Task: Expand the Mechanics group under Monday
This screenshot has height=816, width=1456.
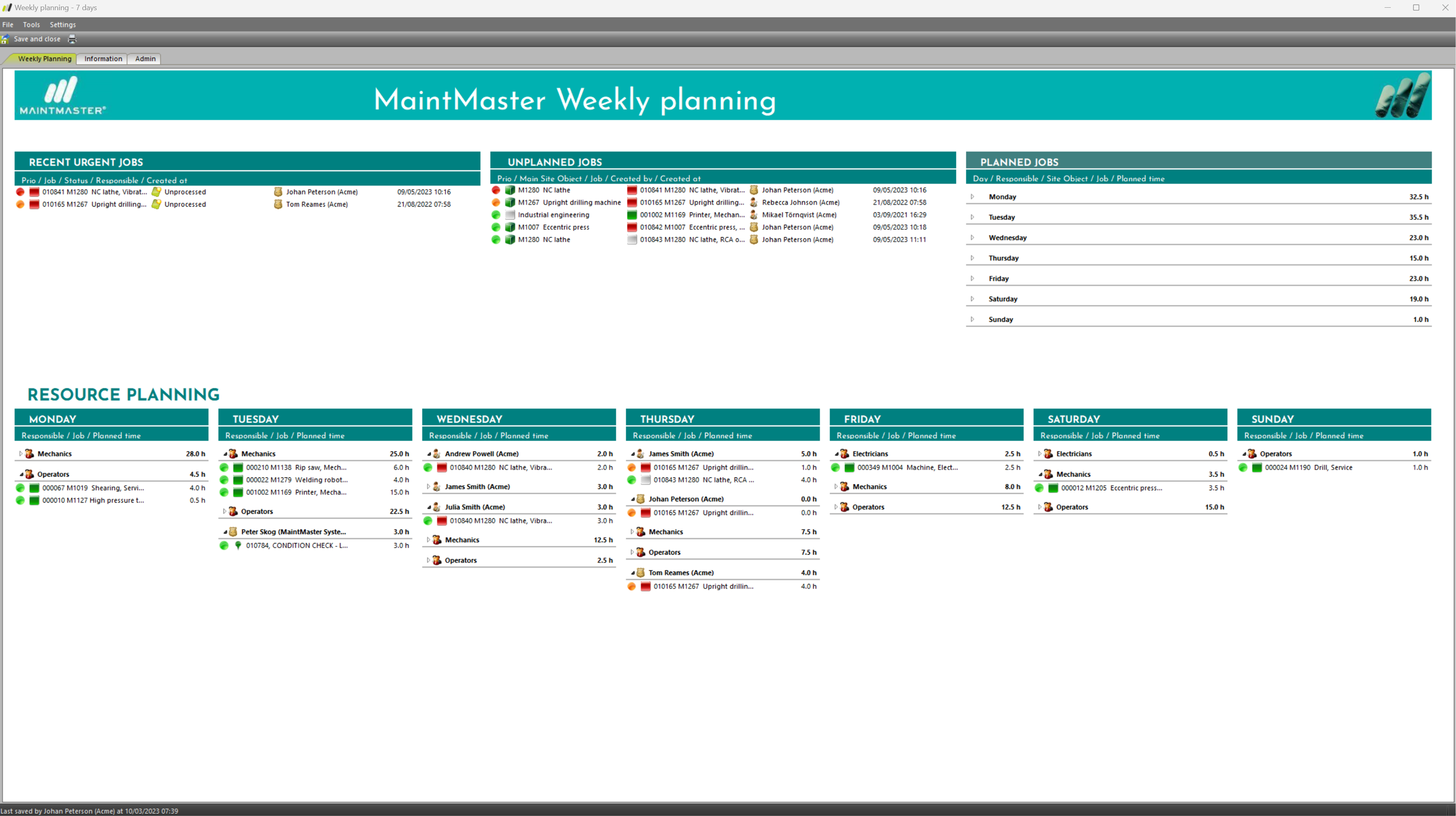Action: pyautogui.click(x=21, y=454)
